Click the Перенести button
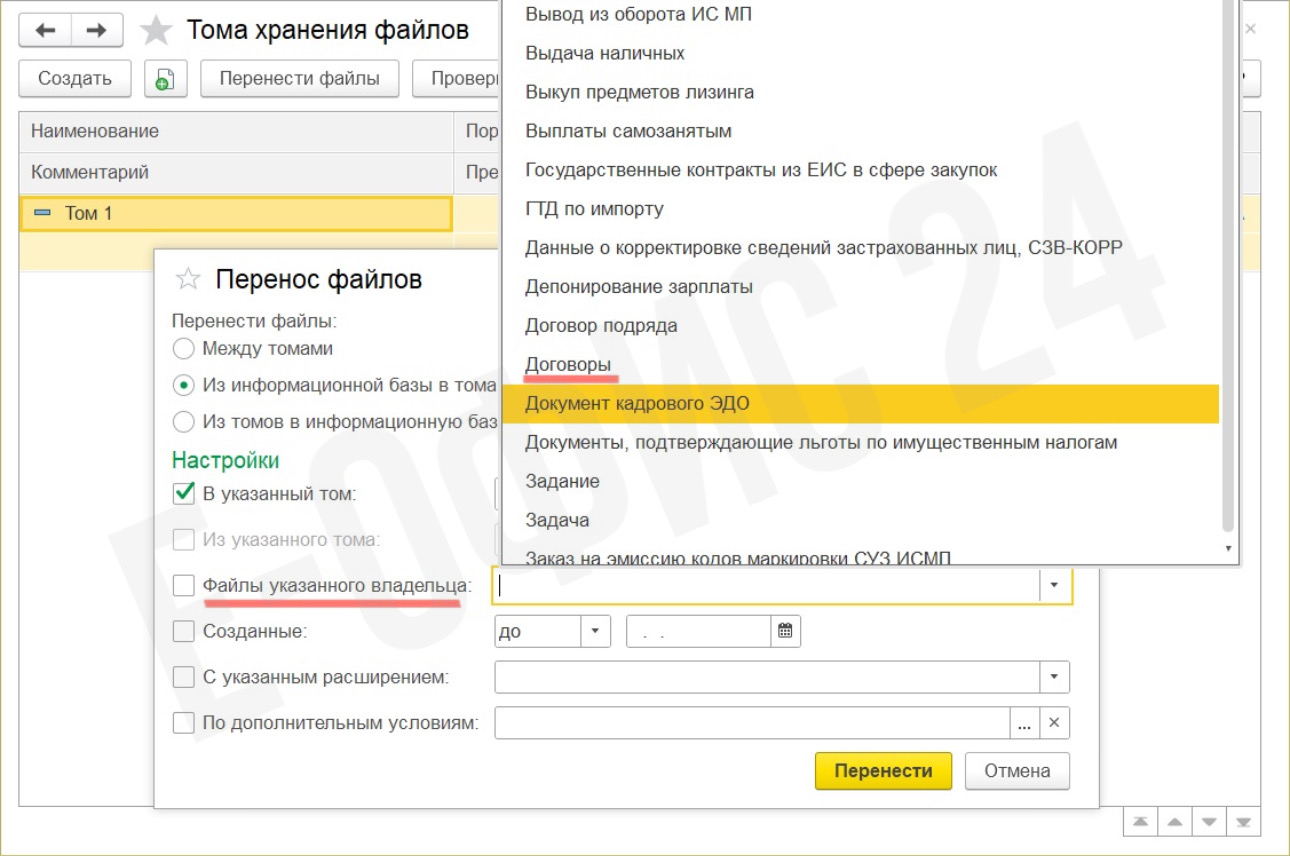This screenshot has height=856, width=1290. click(883, 770)
